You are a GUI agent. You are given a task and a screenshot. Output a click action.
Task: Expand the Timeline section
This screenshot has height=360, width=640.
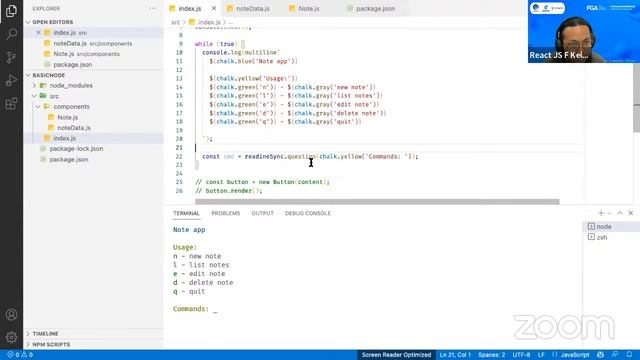[x=45, y=333]
